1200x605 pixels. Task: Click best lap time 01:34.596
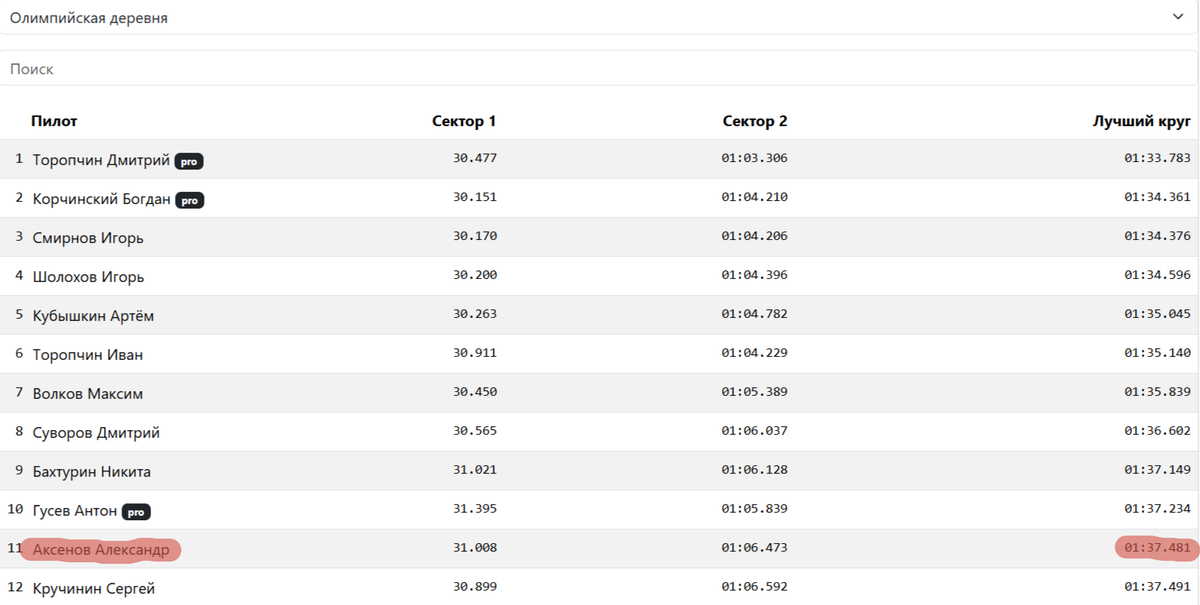pyautogui.click(x=1157, y=275)
